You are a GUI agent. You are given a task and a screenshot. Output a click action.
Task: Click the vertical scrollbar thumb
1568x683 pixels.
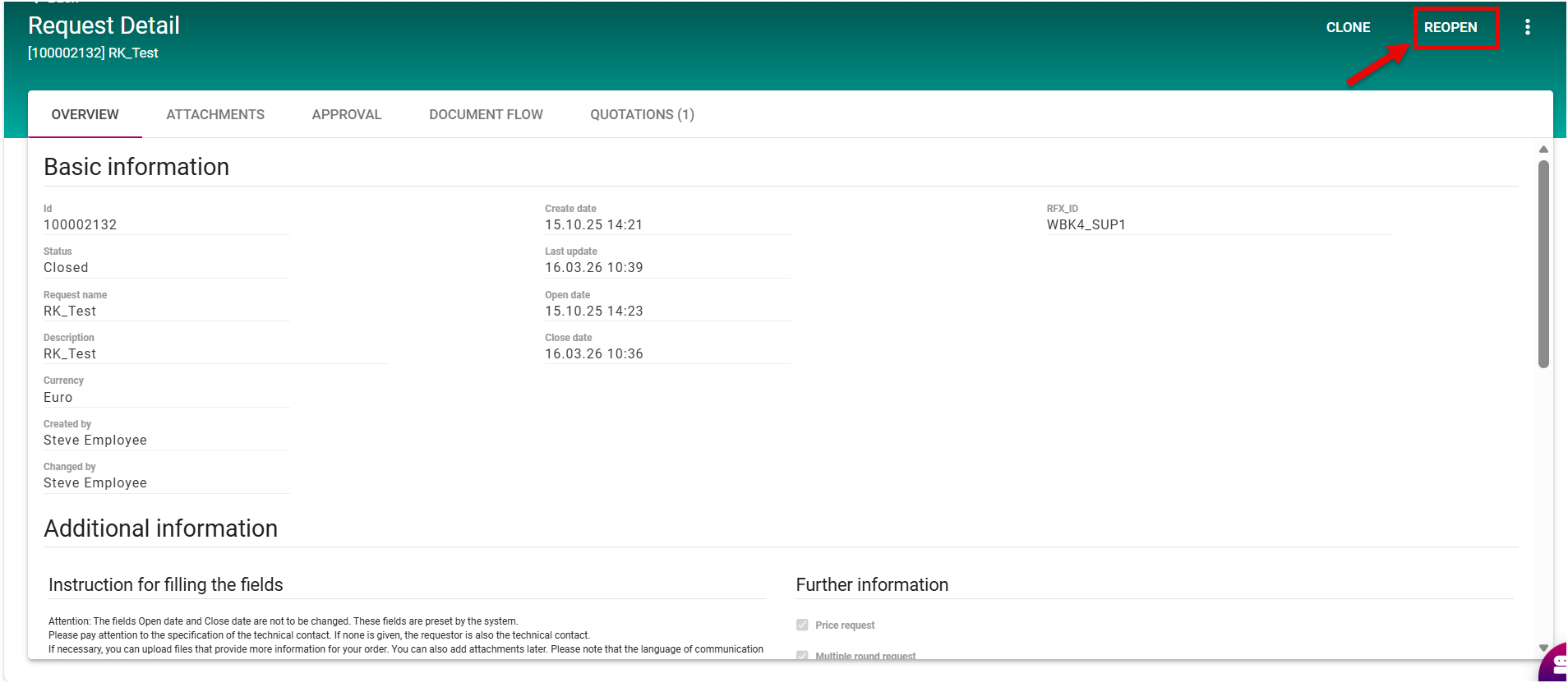(x=1543, y=263)
